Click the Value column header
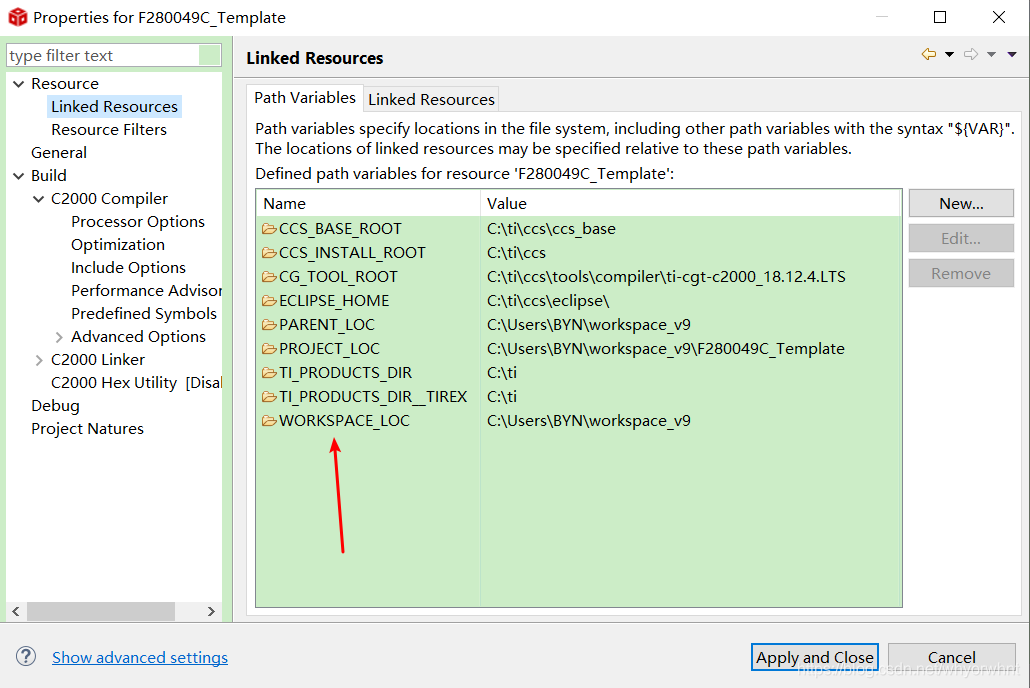 click(x=691, y=204)
